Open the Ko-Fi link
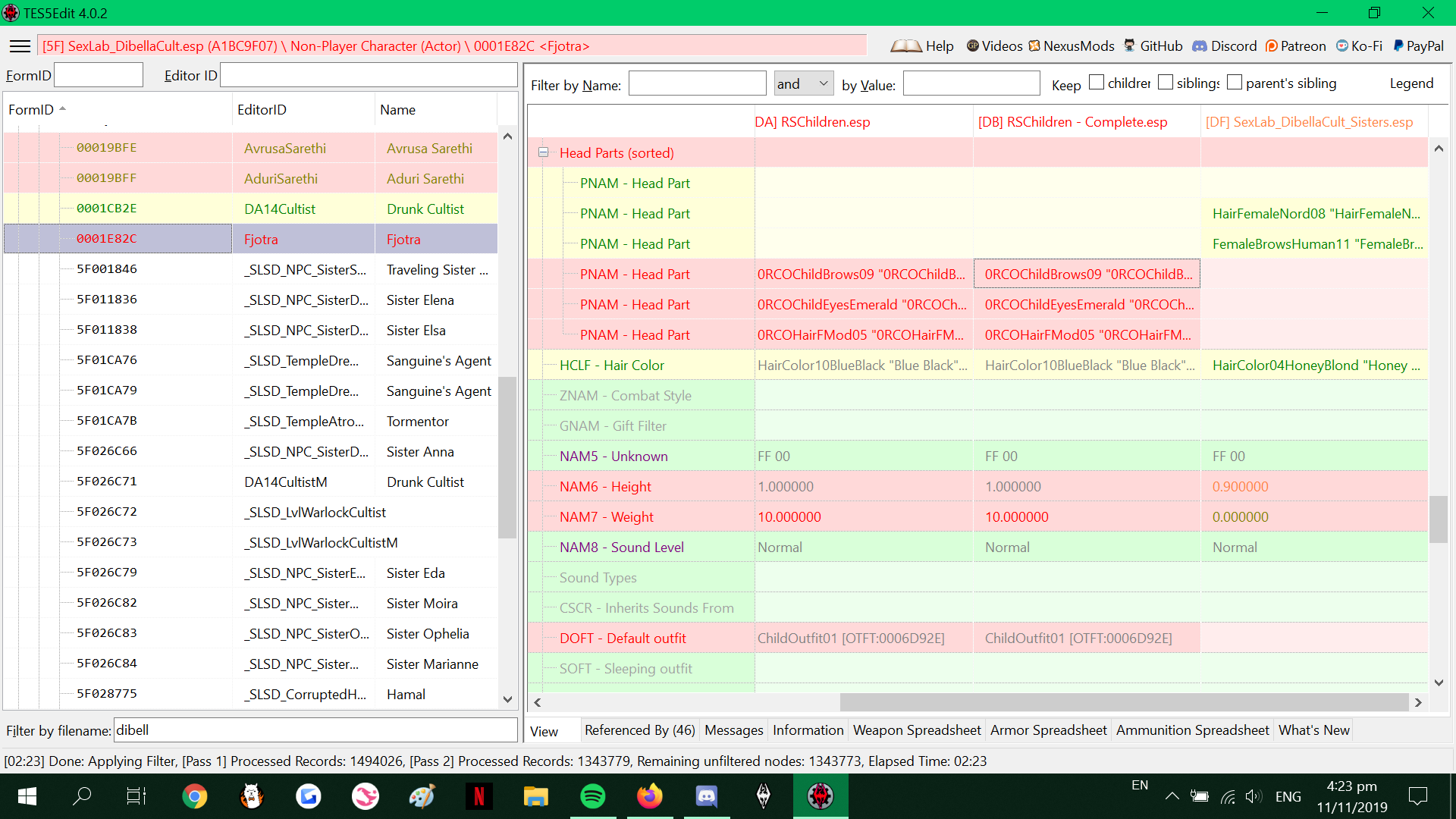Image resolution: width=1456 pixels, height=819 pixels. (x=1359, y=46)
